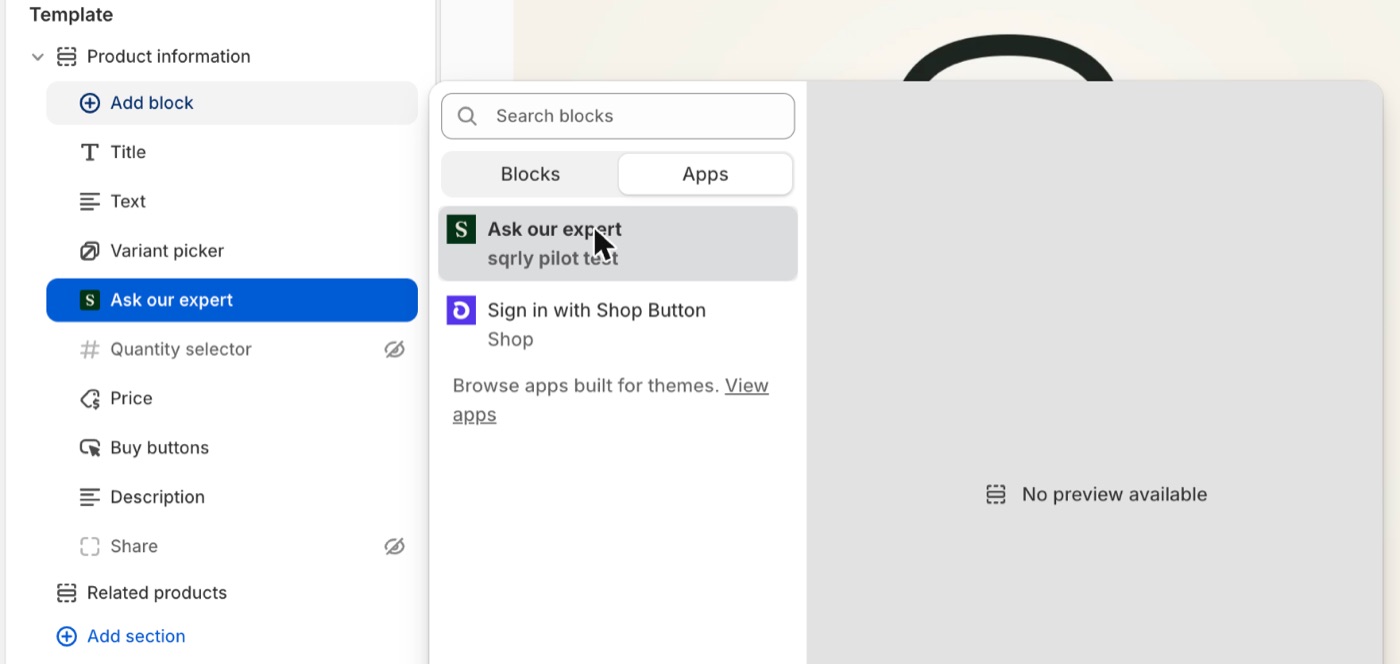Click the Text block lines icon
This screenshot has height=664, width=1400.
(x=90, y=201)
